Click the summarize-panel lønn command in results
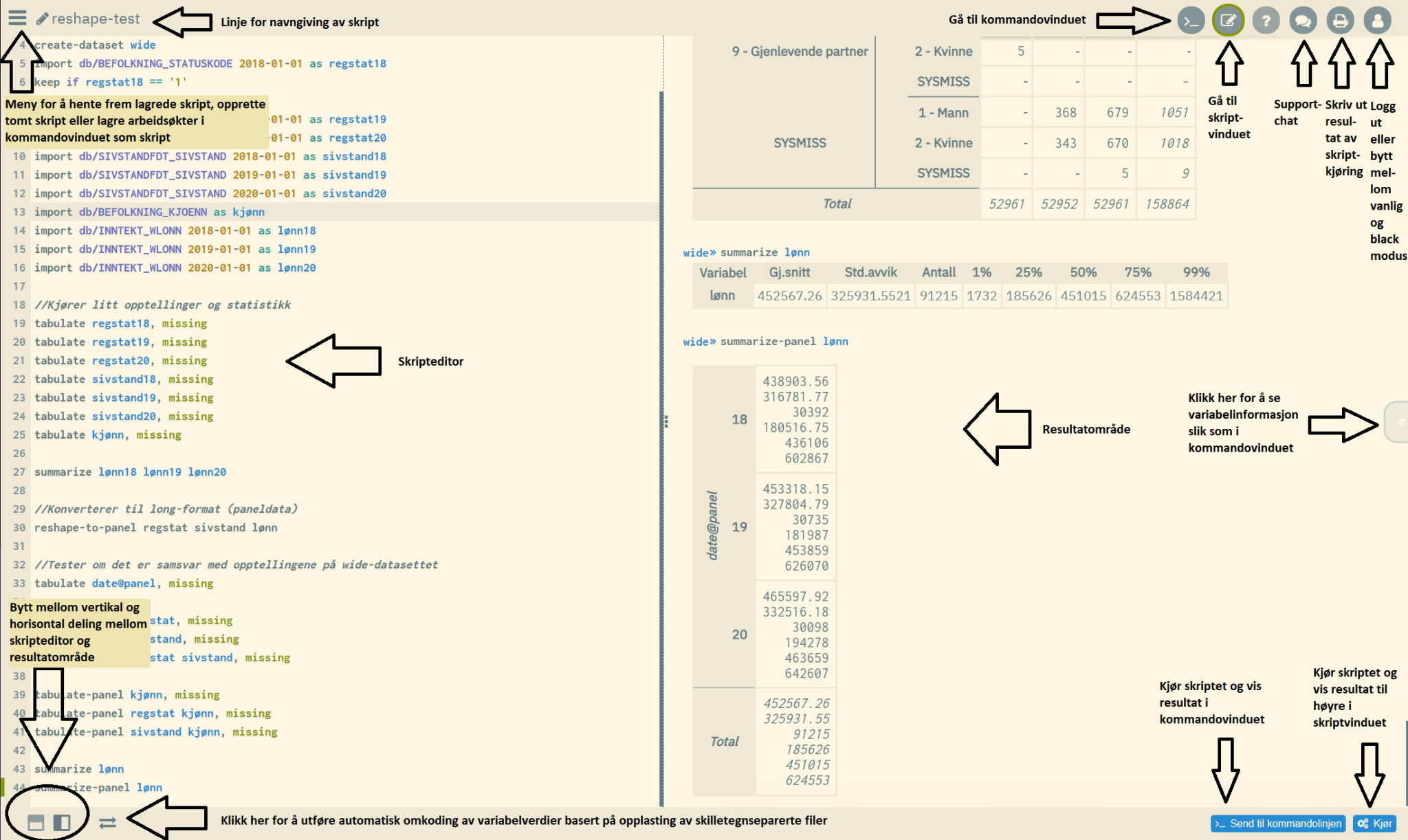This screenshot has height=840, width=1408. coord(784,341)
